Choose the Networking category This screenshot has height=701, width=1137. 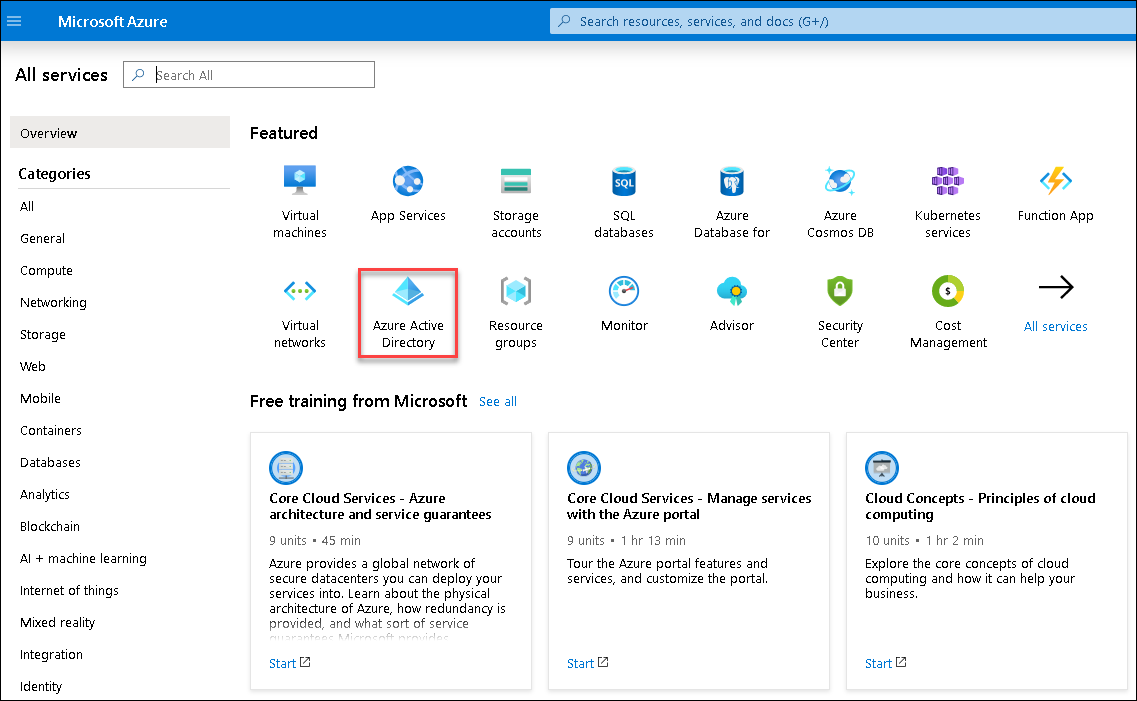coord(53,302)
